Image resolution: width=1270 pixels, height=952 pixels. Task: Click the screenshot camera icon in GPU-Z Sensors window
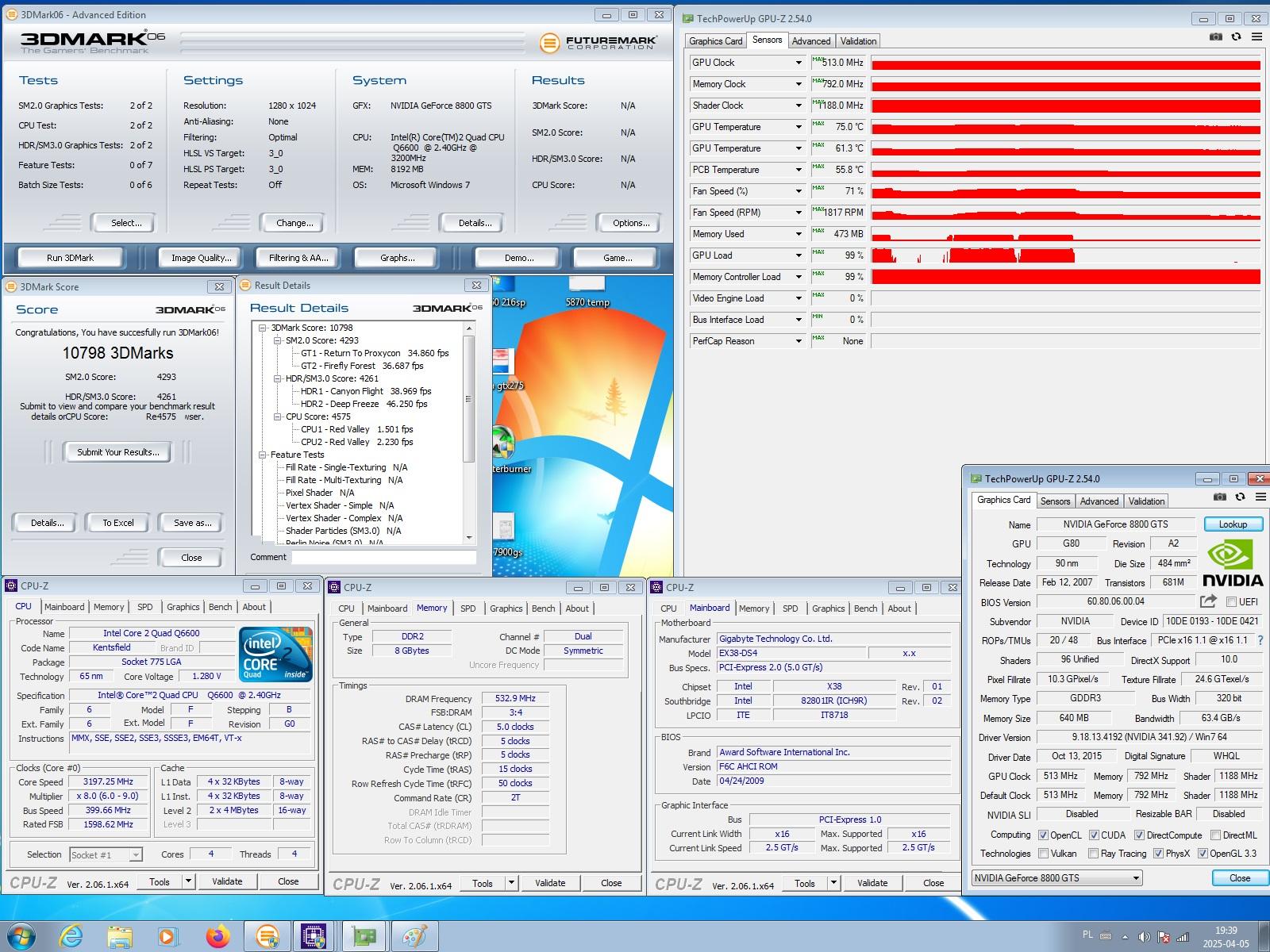tap(1215, 36)
